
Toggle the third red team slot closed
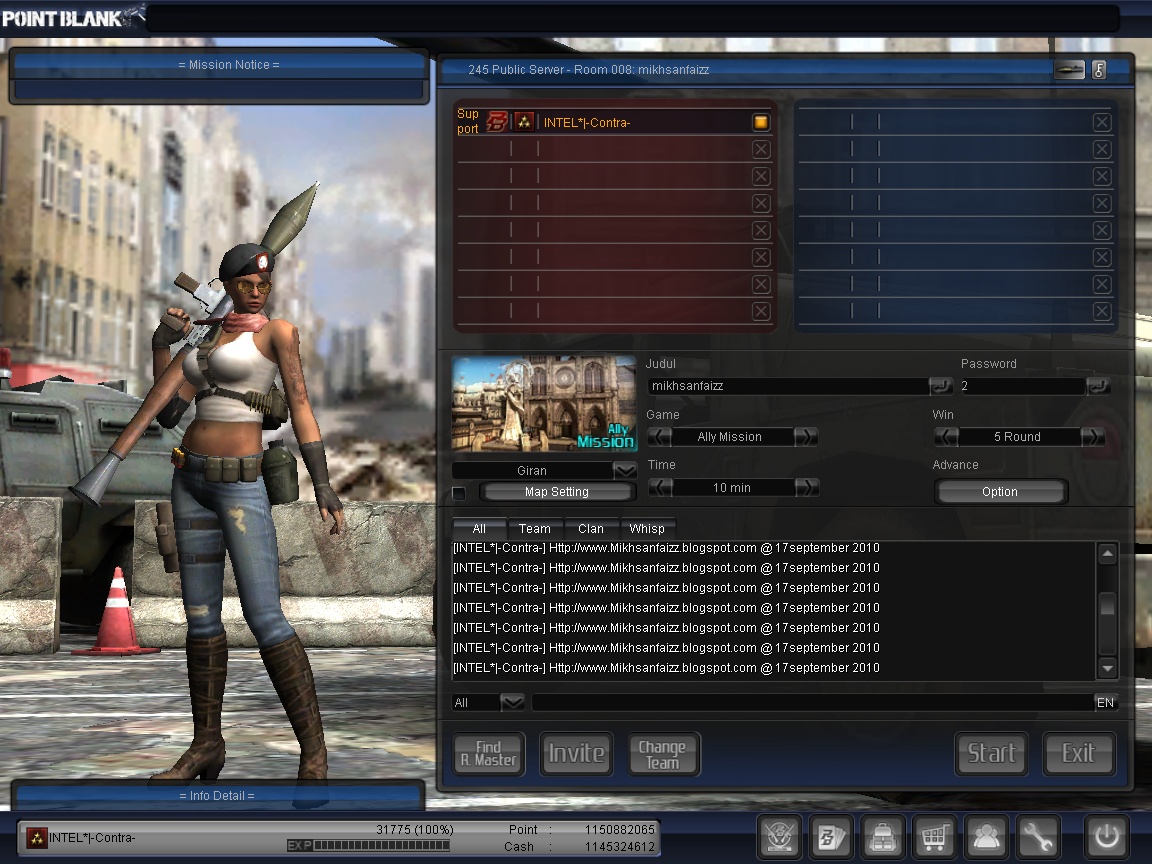pos(761,176)
